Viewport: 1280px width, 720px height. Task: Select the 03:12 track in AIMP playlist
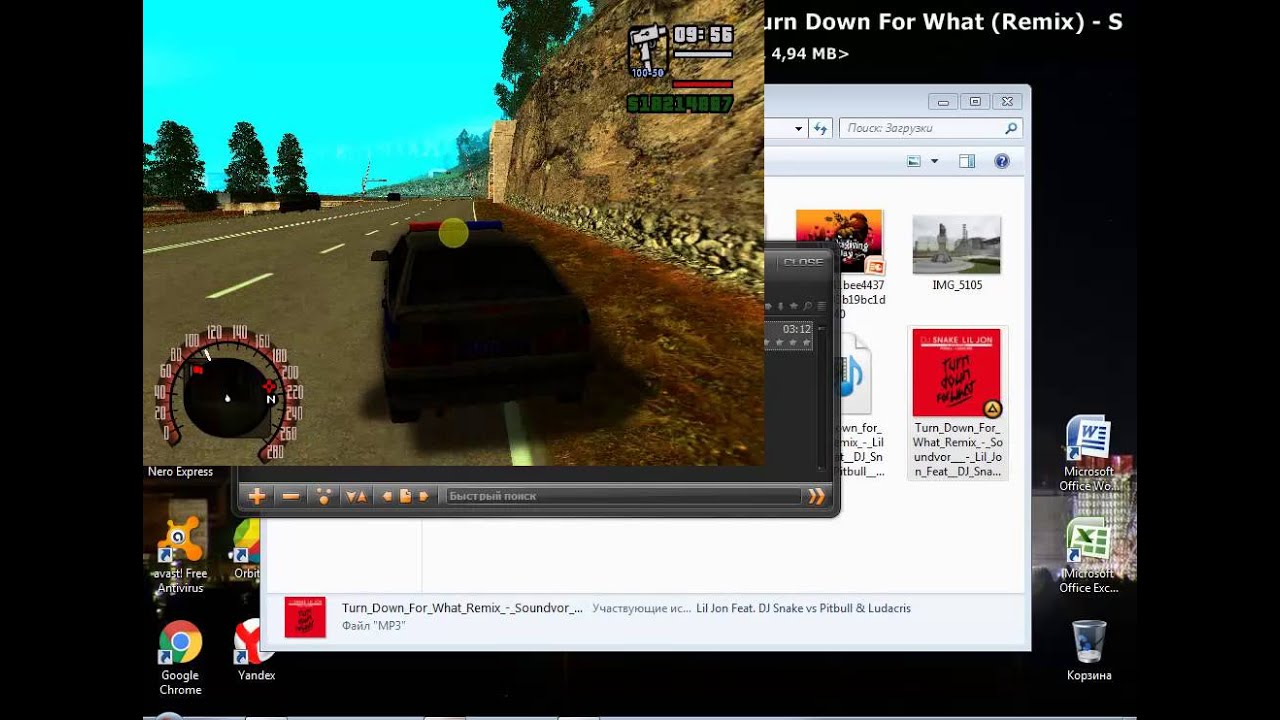click(x=790, y=335)
